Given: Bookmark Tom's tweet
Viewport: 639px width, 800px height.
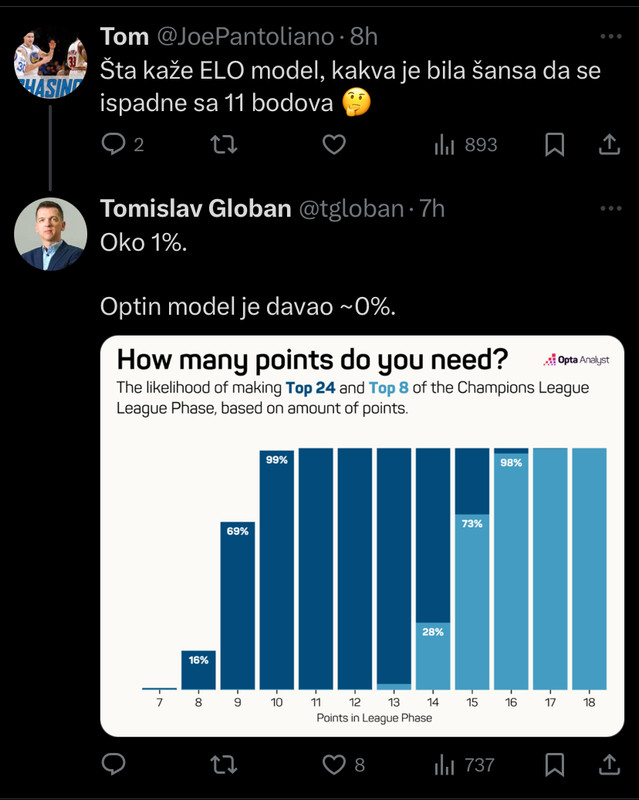Looking at the screenshot, I should pyautogui.click(x=554, y=144).
